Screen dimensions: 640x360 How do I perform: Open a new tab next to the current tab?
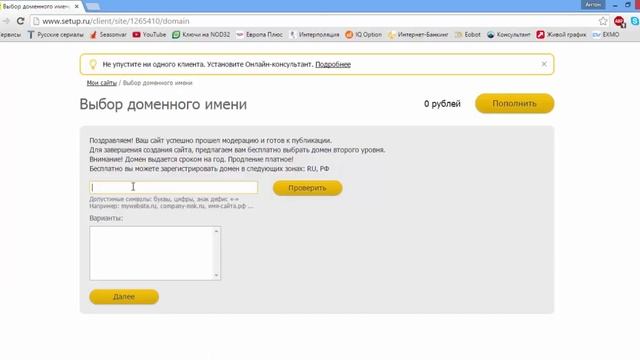[93, 6]
